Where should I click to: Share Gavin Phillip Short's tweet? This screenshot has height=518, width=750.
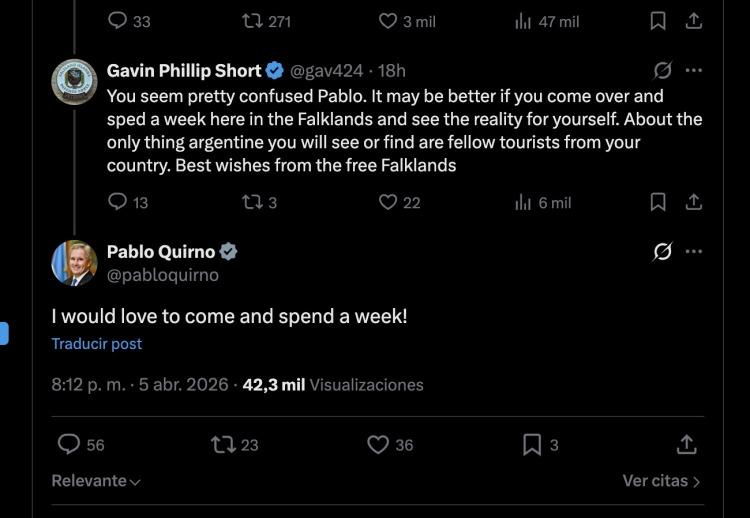693,202
